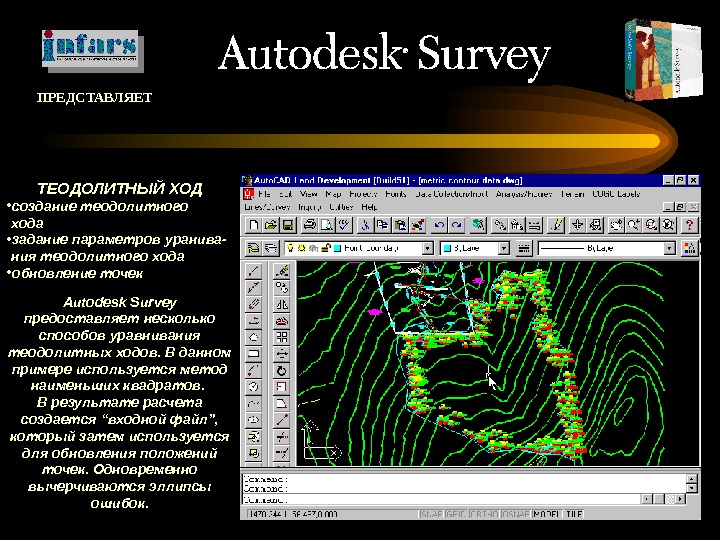The height and width of the screenshot is (540, 720).
Task: Toggle MODEL space in status bar
Action: click(x=547, y=514)
